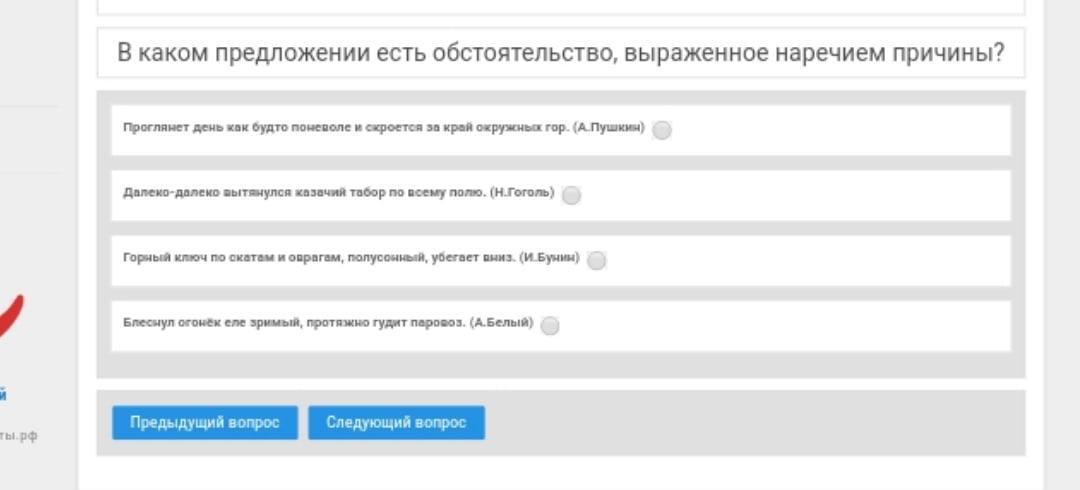The width and height of the screenshot is (1080, 490).
Task: Click the (А.Пушкин) attribution text
Action: (609, 128)
